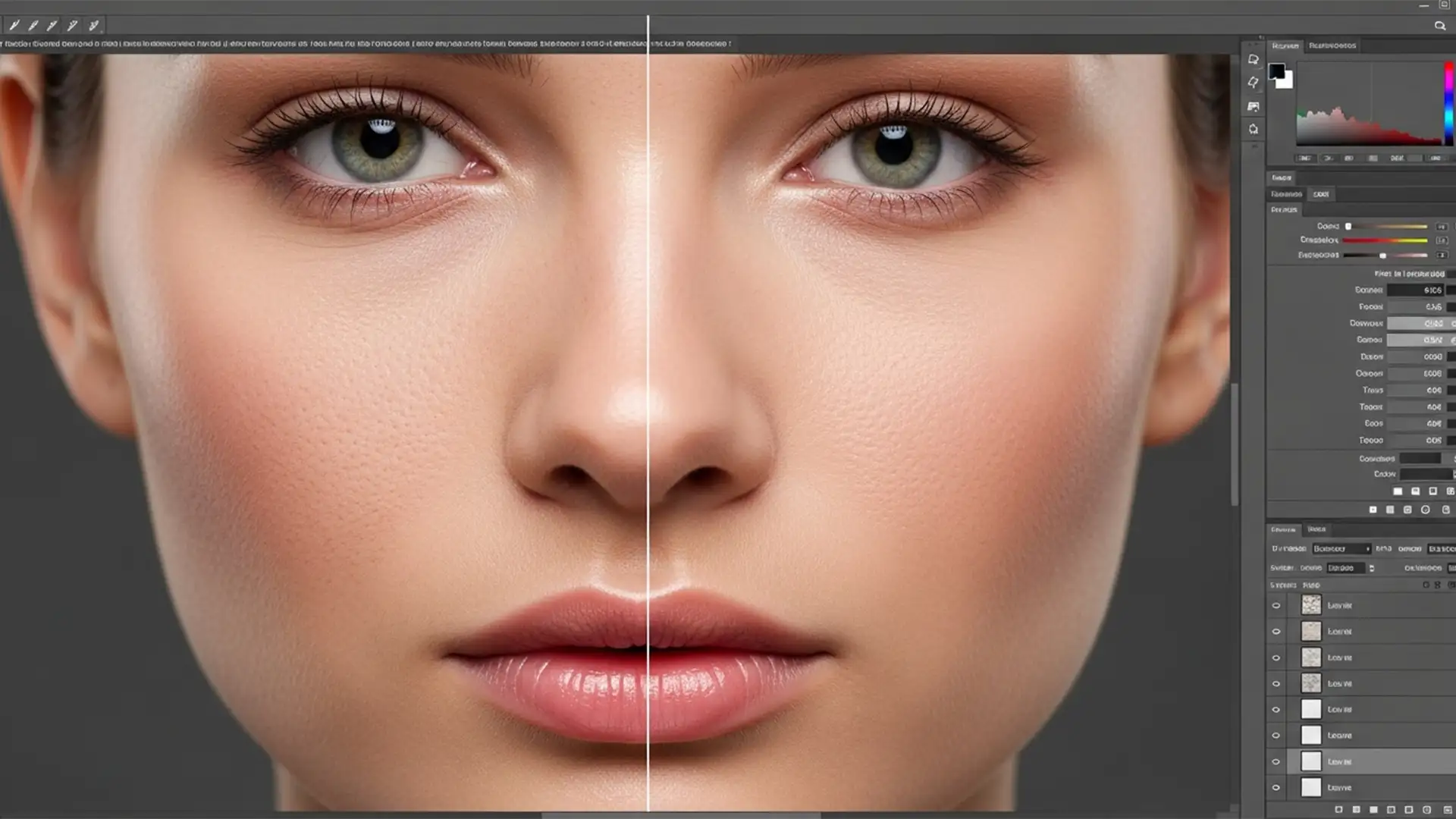This screenshot has width=1456, height=819.
Task: Open the second tab next to the Histogram panel
Action: click(x=1332, y=45)
